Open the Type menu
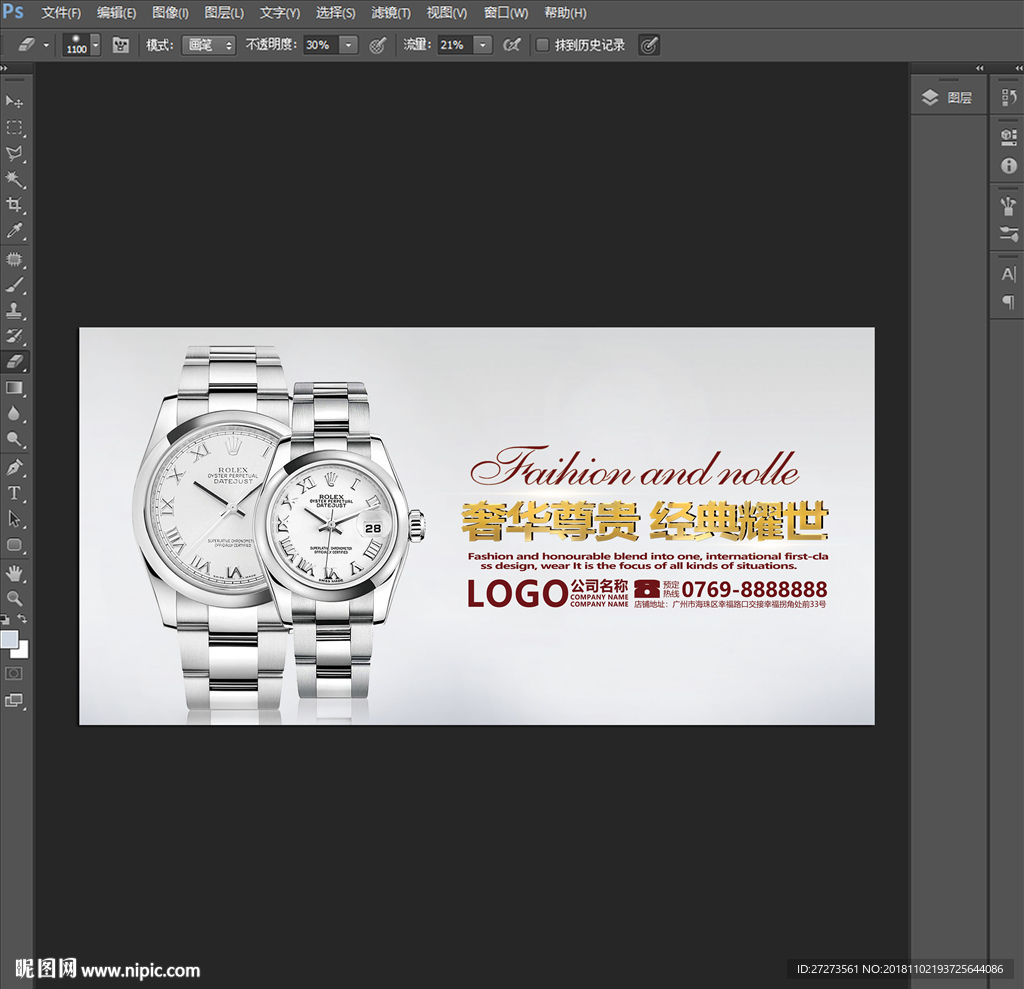 (x=280, y=13)
